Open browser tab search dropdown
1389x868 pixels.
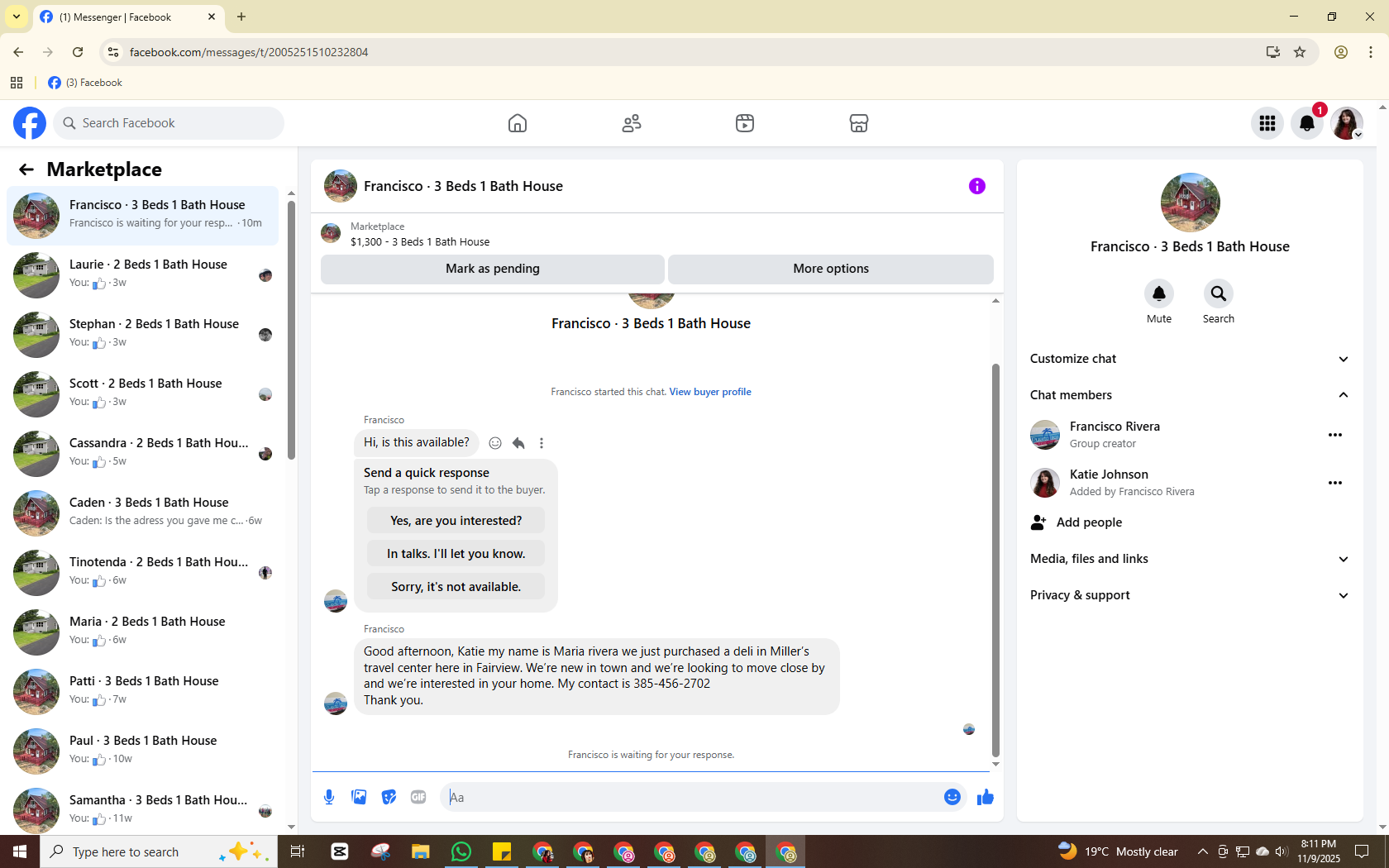click(x=17, y=17)
